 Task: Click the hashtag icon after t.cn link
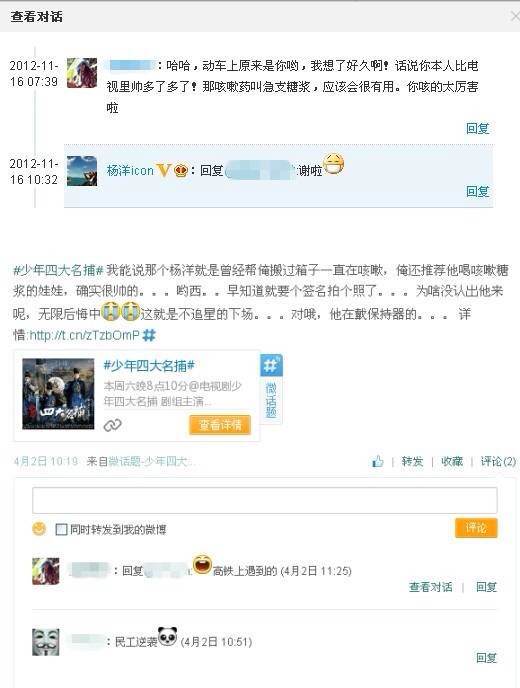click(149, 336)
